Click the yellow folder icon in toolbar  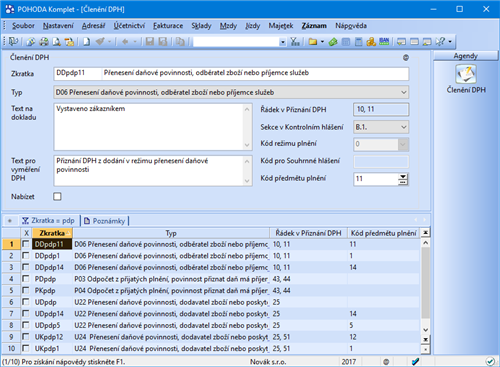coord(313,42)
